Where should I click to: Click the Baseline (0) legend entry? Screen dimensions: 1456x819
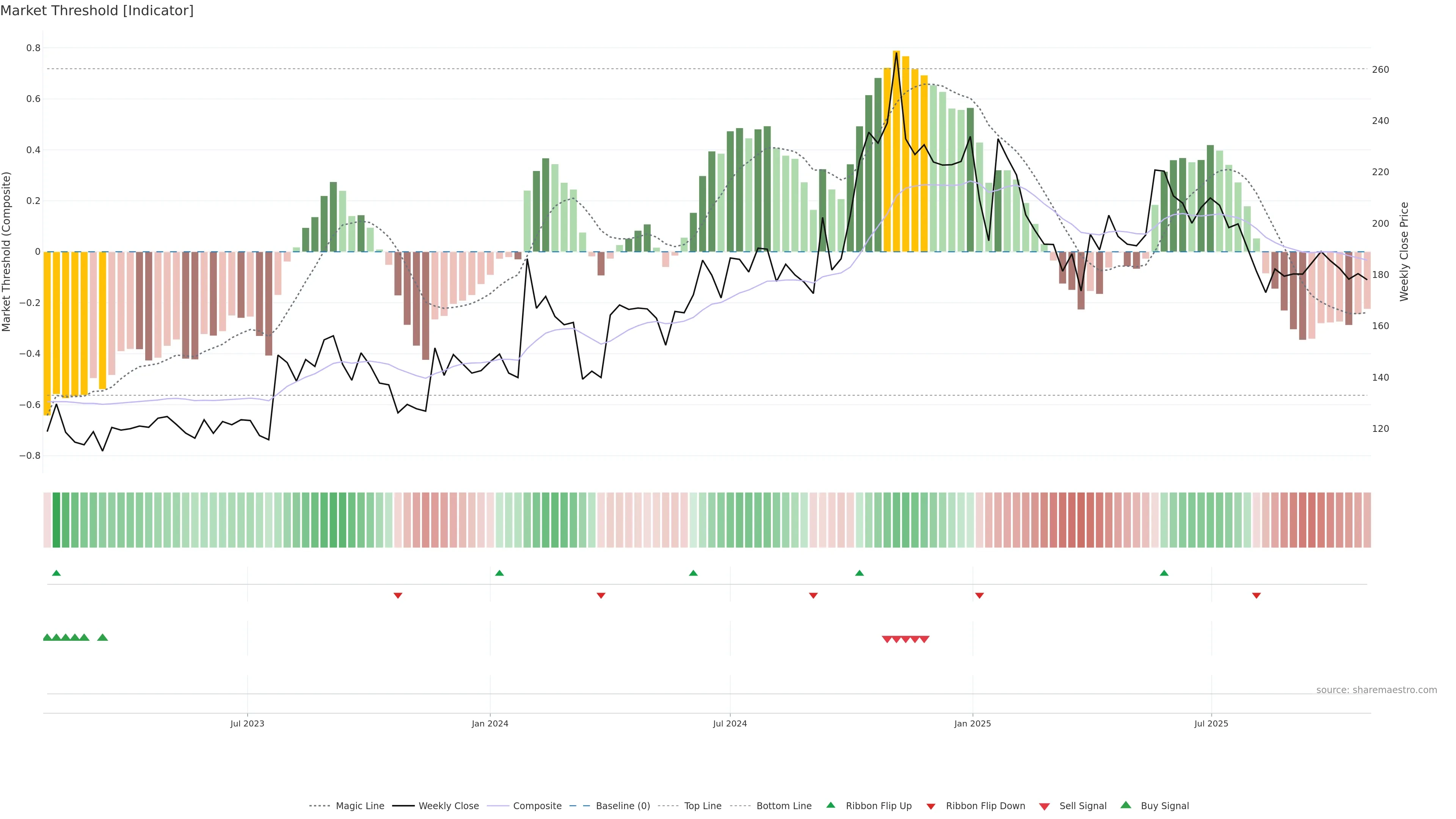click(x=622, y=805)
